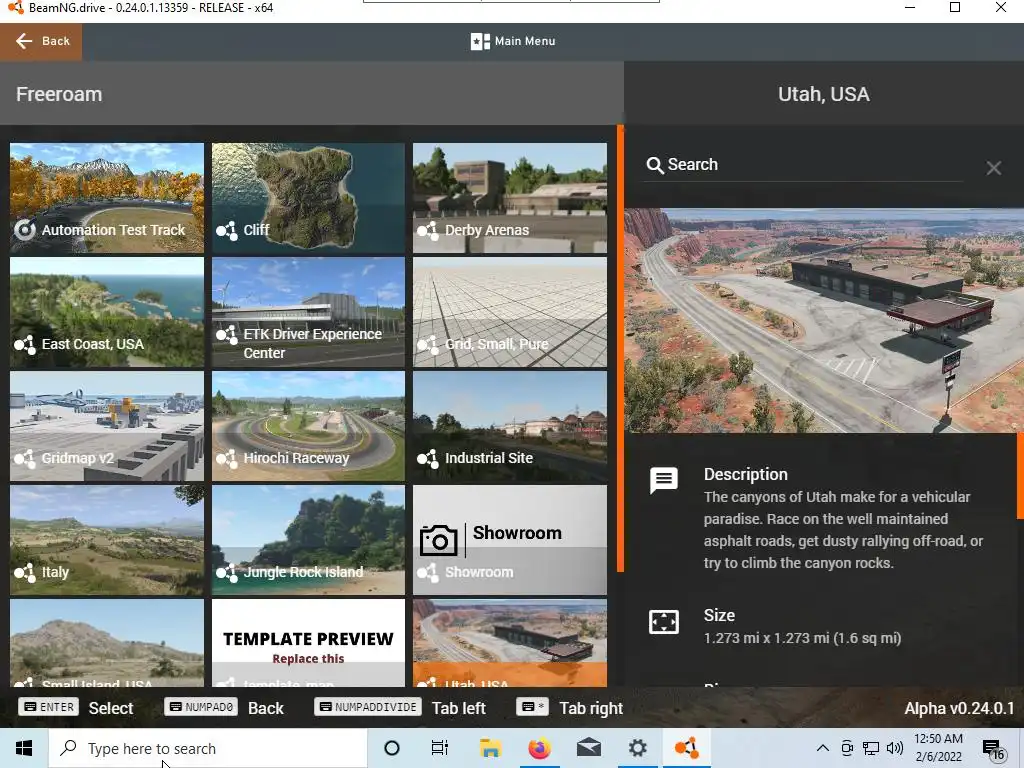Click the size value 1.273 mi text
This screenshot has height=768, width=1024.
[802, 638]
